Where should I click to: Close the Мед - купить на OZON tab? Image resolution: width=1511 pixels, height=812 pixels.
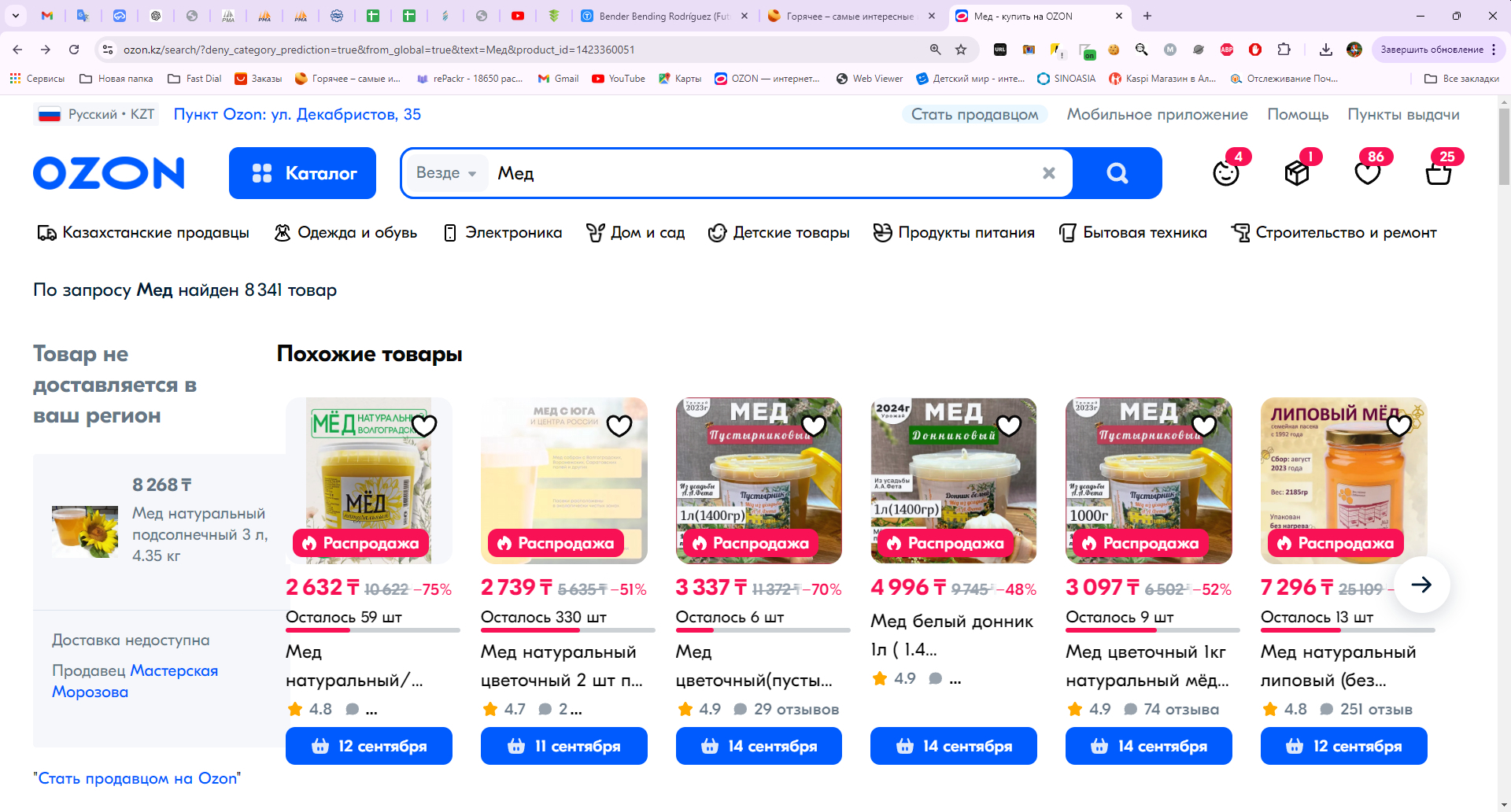[1119, 16]
